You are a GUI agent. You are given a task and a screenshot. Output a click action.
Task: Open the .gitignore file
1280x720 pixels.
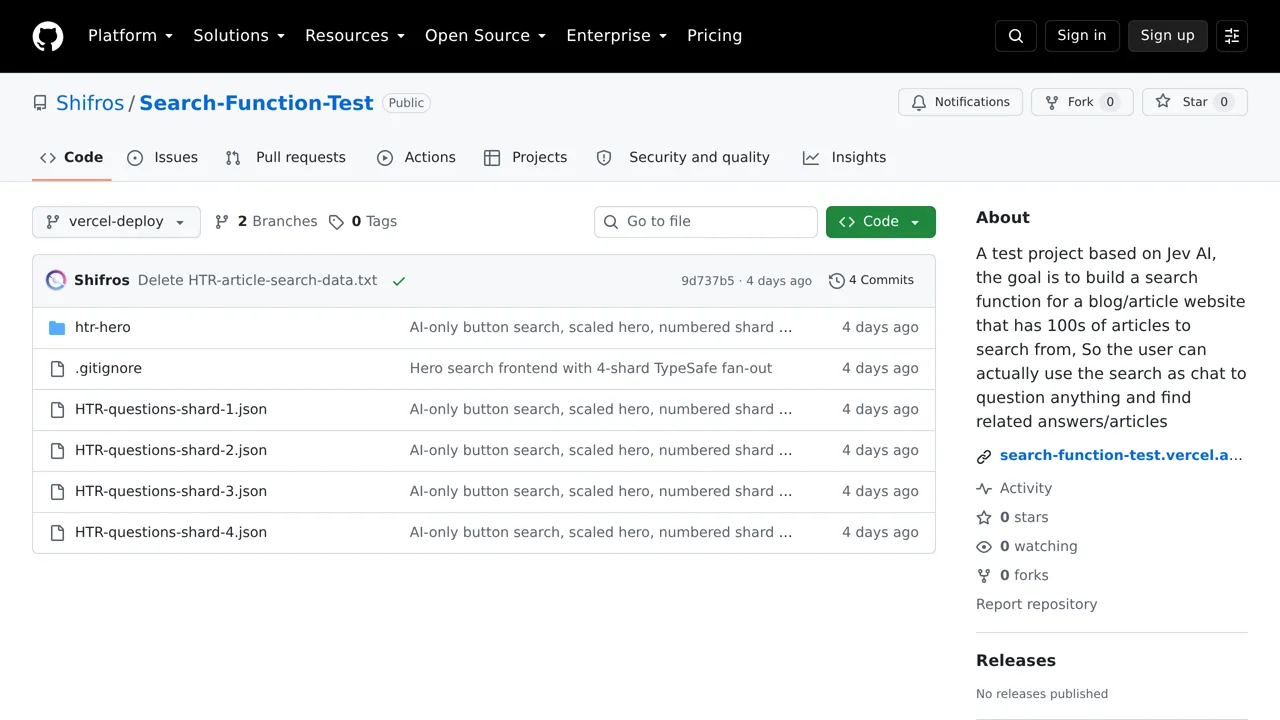[x=108, y=368]
